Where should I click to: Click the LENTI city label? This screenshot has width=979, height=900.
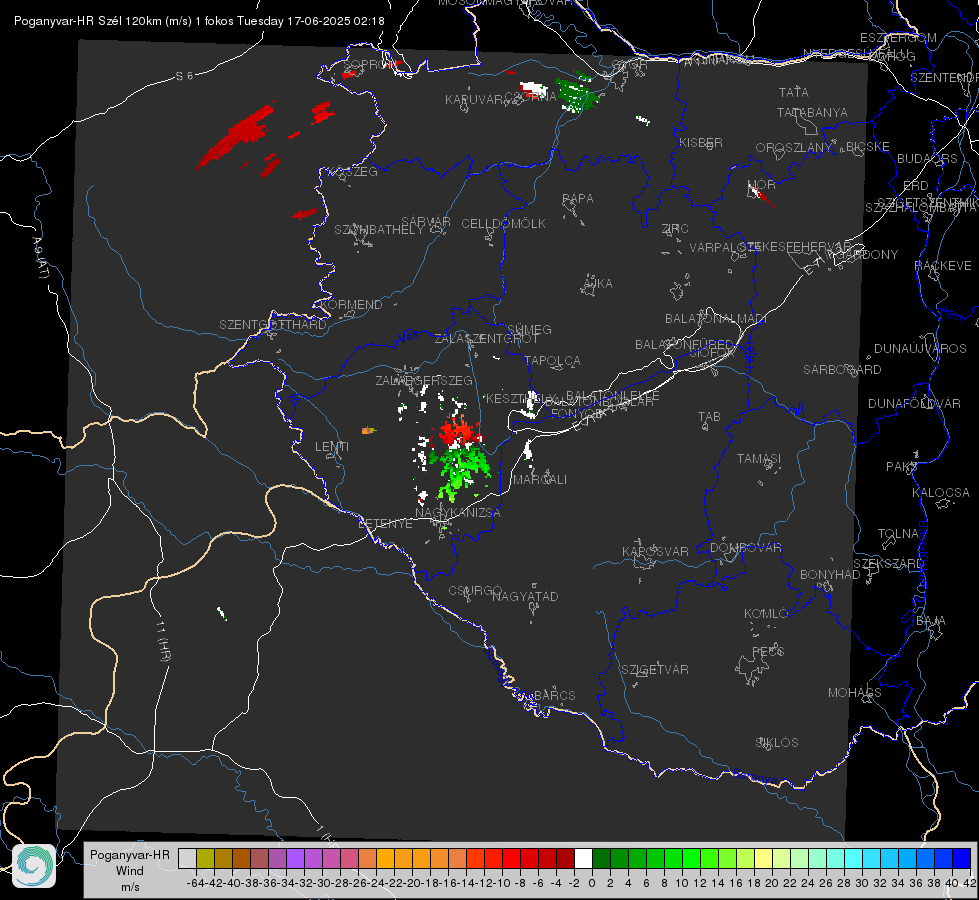tap(332, 447)
